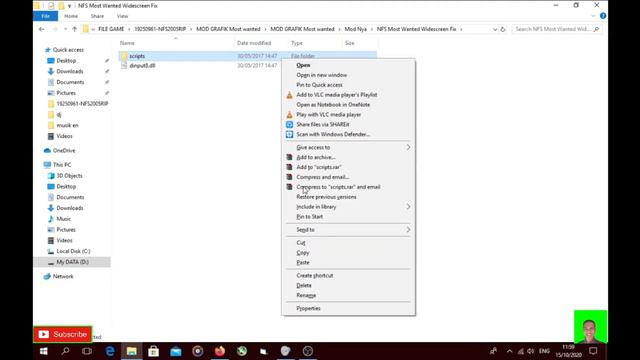Image resolution: width=640 pixels, height=360 pixels.
Task: Select Create shortcut
Action: pos(315,276)
